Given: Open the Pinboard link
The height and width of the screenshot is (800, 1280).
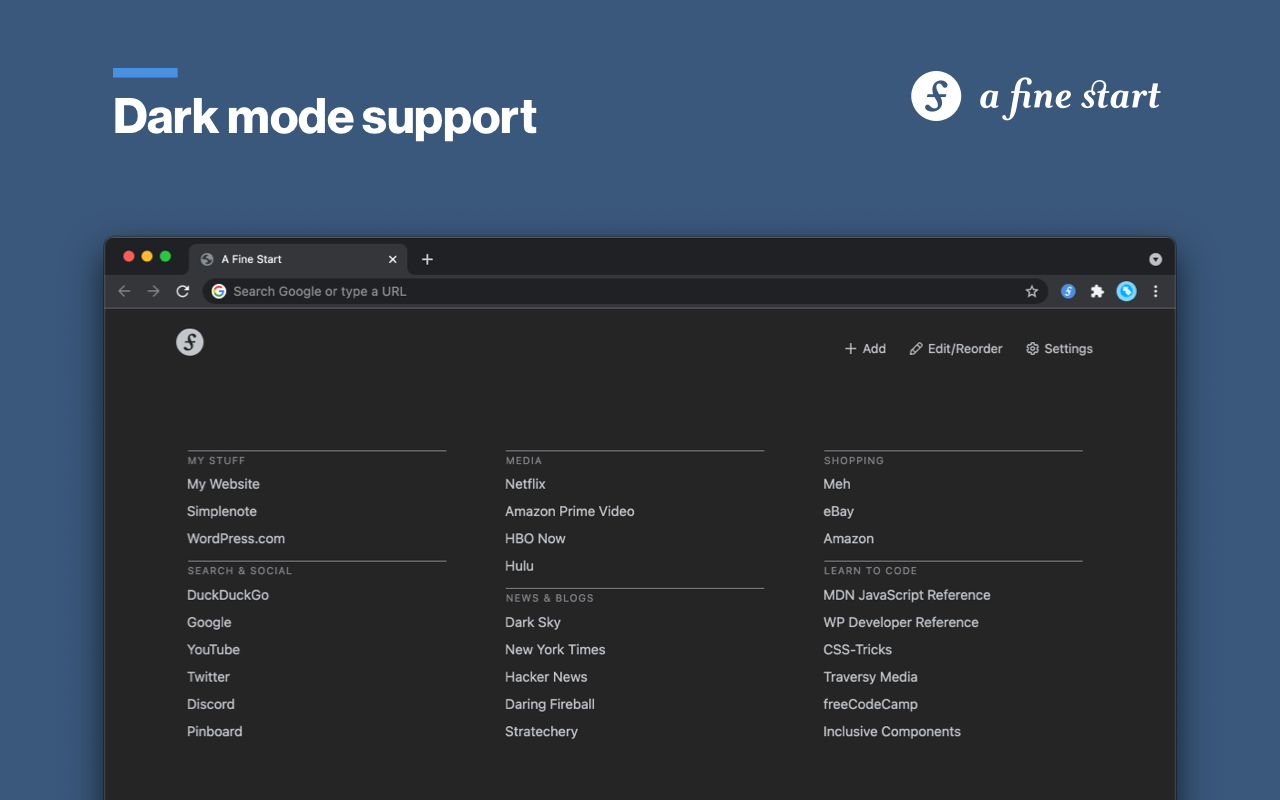Looking at the screenshot, I should point(215,731).
